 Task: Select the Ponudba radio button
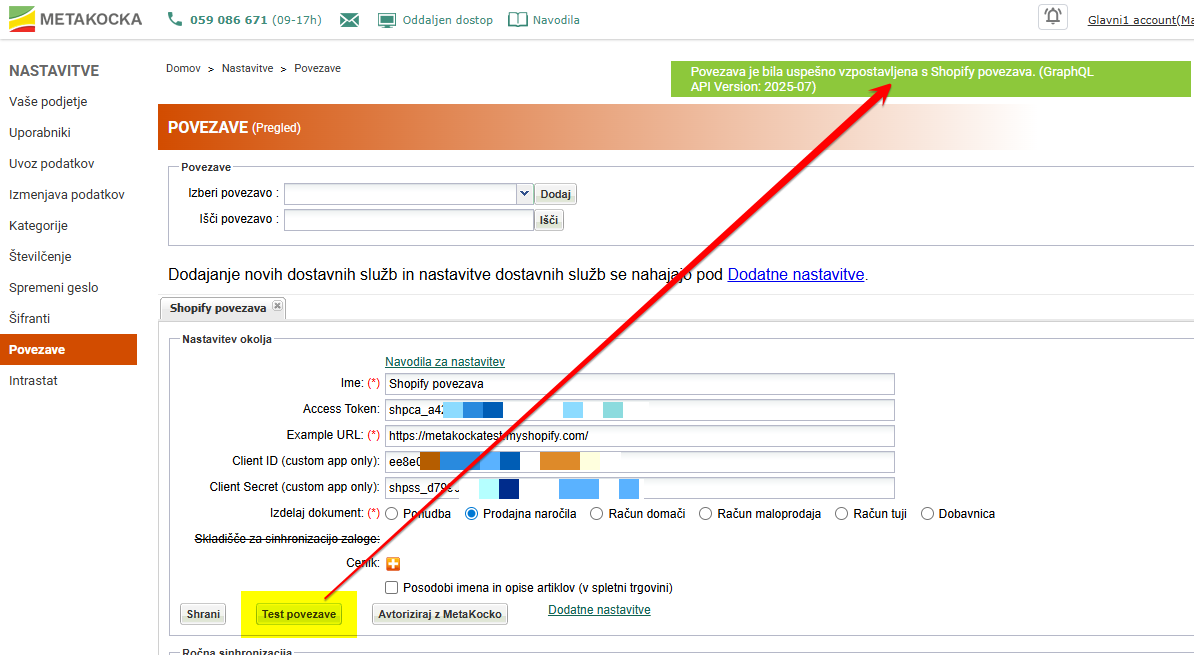pos(391,514)
